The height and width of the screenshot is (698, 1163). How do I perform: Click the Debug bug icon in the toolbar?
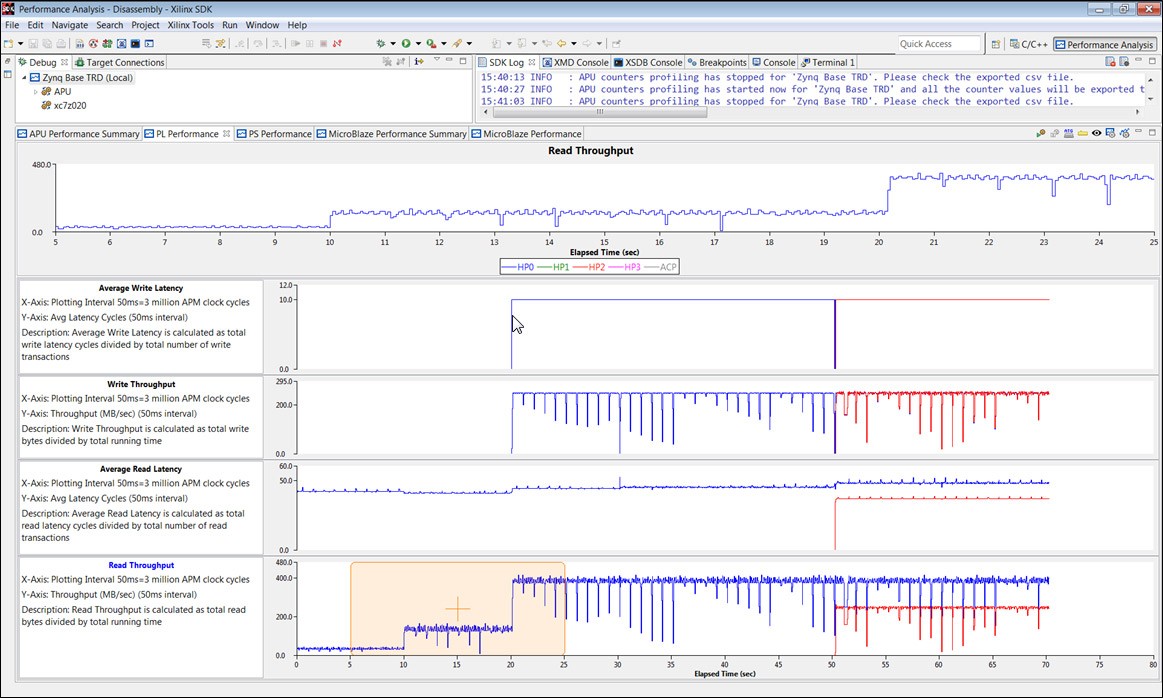point(380,44)
